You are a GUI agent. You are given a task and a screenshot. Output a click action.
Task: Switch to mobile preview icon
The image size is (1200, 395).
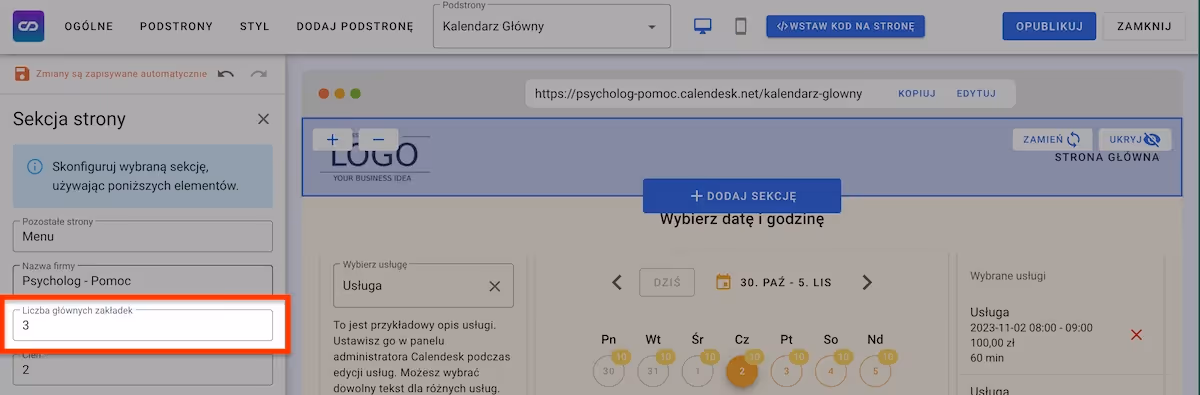click(741, 27)
